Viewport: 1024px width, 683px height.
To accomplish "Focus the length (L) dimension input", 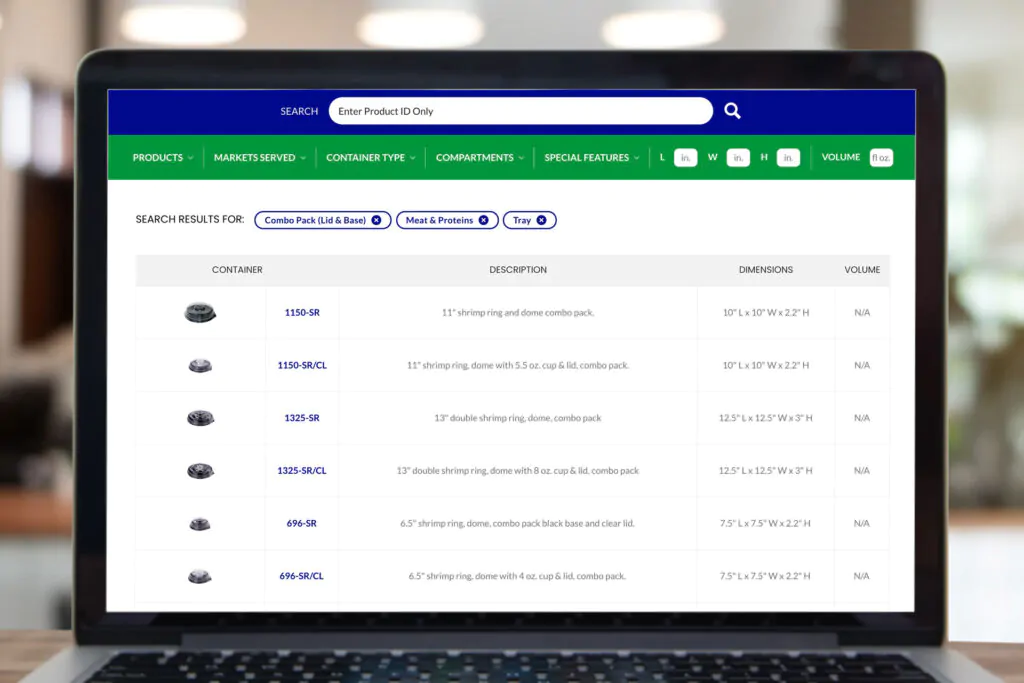I will pos(685,158).
